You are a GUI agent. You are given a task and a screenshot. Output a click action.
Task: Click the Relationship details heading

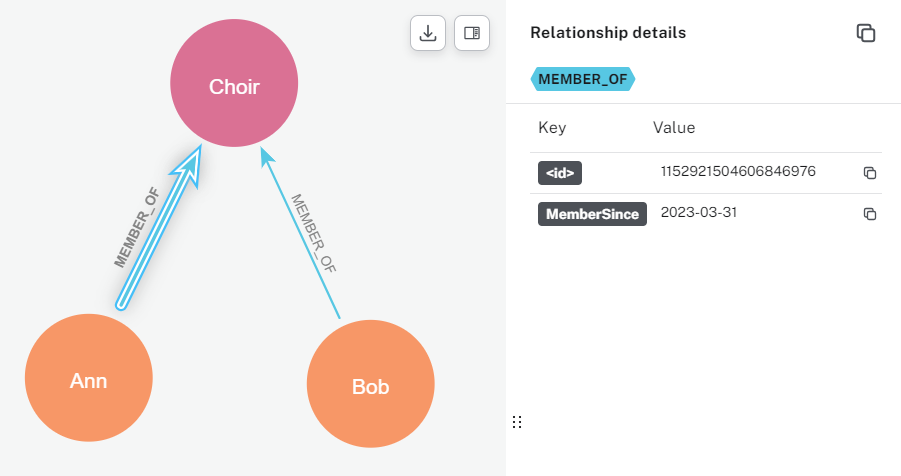pyautogui.click(x=608, y=33)
